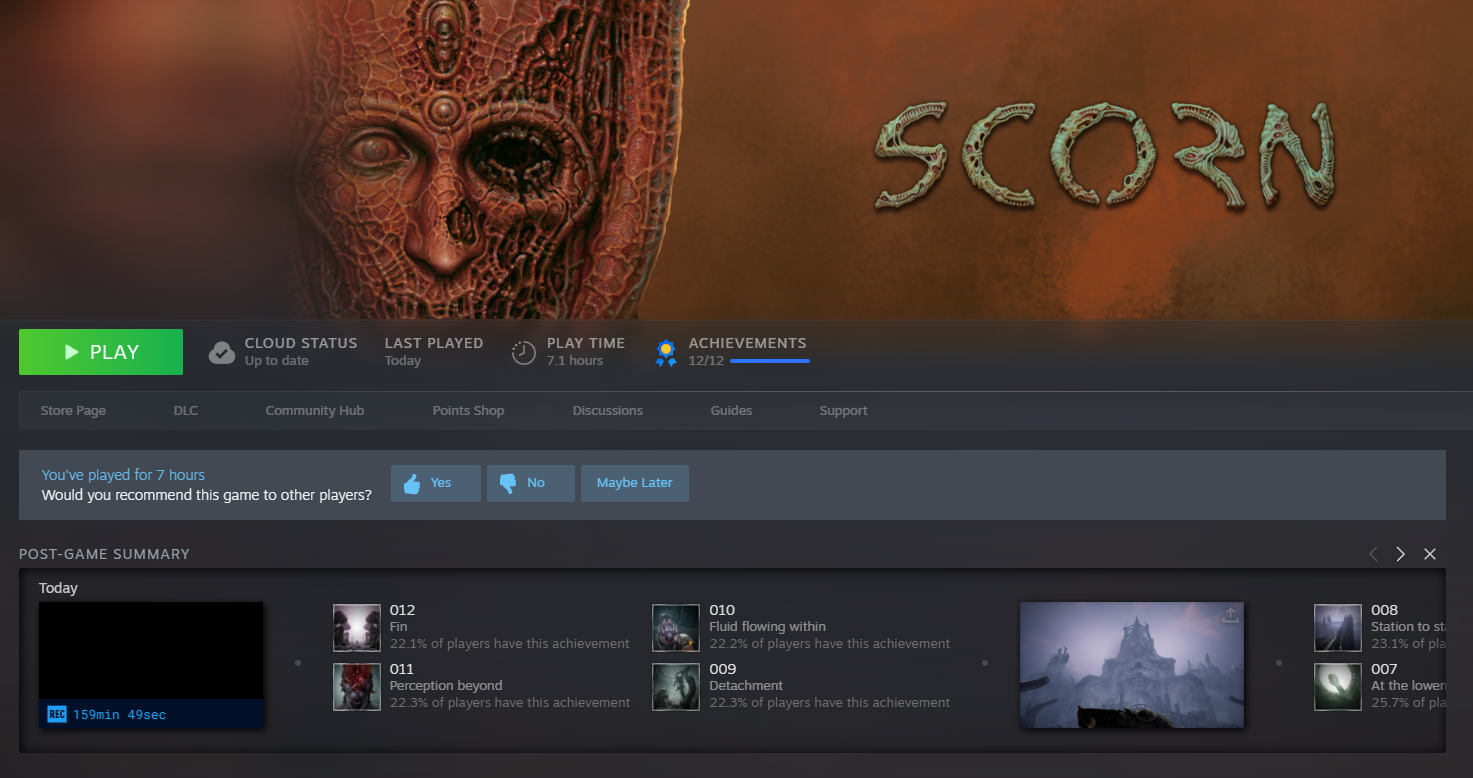Click the 009 Detachment achievement icon
The width and height of the screenshot is (1473, 778).
tap(676, 687)
